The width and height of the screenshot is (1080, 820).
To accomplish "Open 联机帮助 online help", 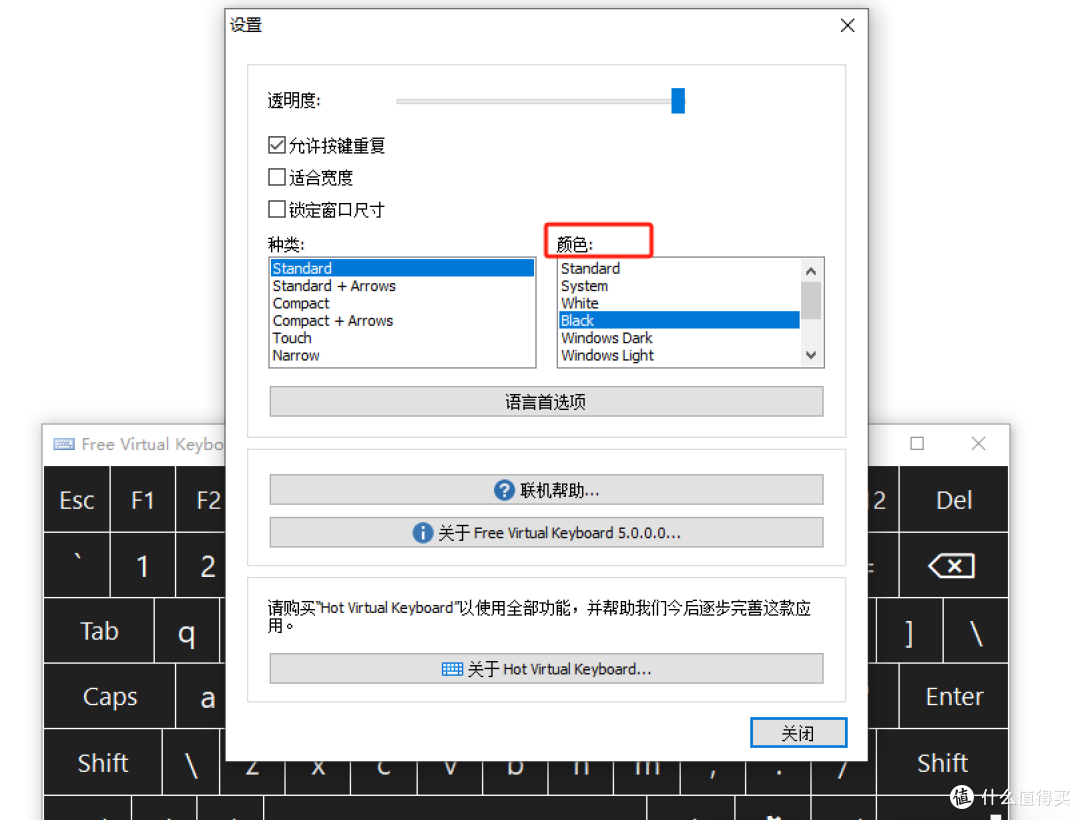I will (x=546, y=490).
